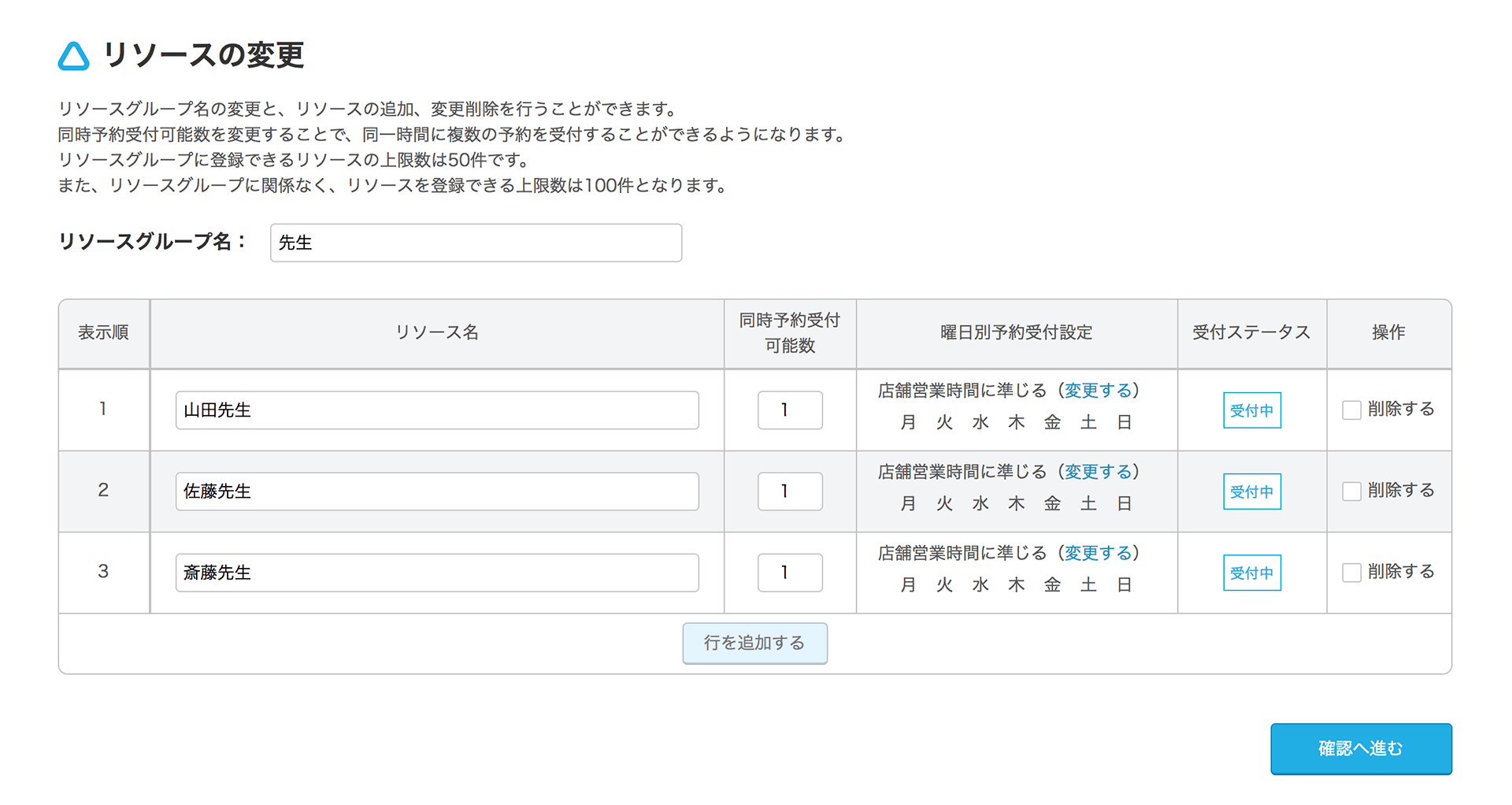The height and width of the screenshot is (805, 1512).
Task: Click the リソースの変更 page heading
Action: click(x=203, y=55)
